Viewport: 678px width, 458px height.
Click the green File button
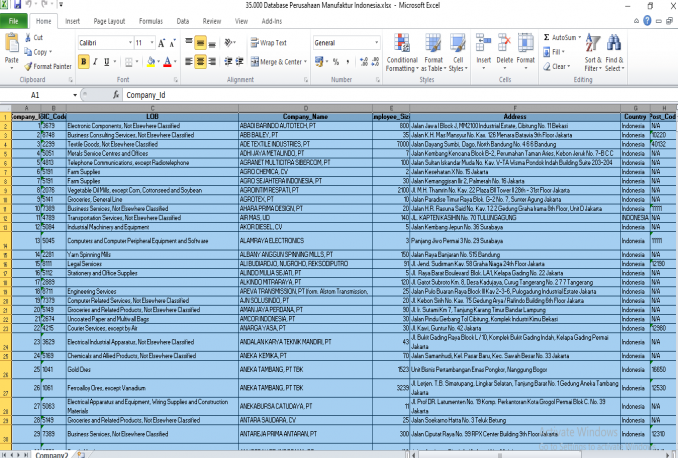coord(15,20)
